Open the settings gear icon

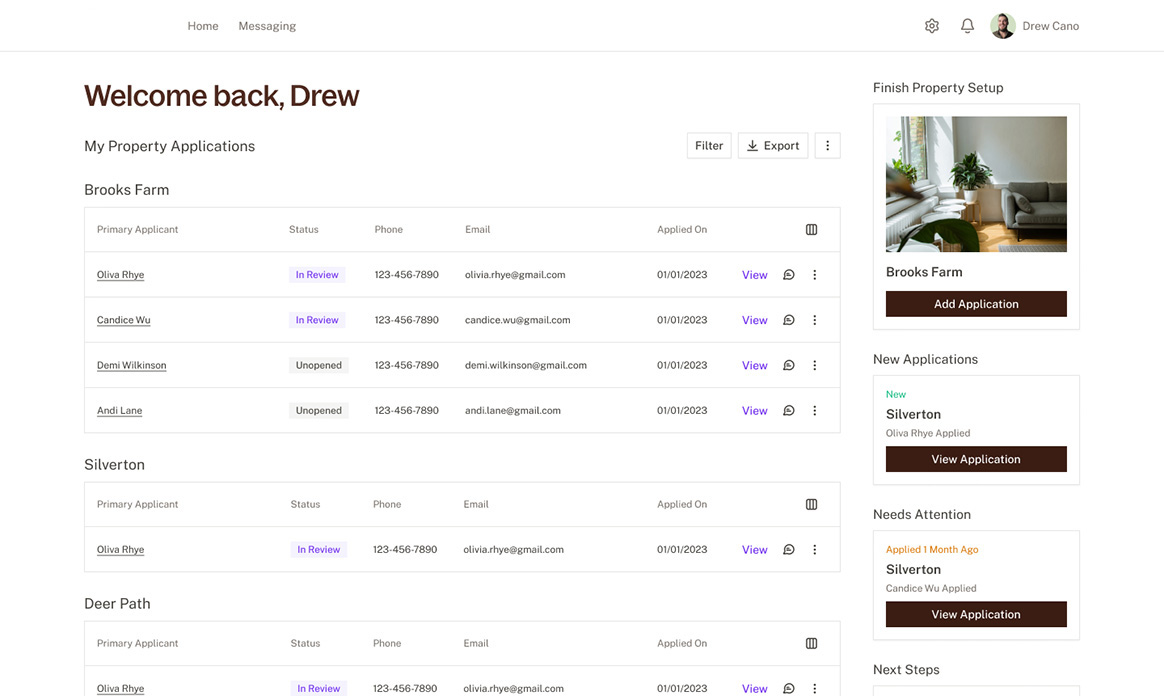click(x=931, y=26)
